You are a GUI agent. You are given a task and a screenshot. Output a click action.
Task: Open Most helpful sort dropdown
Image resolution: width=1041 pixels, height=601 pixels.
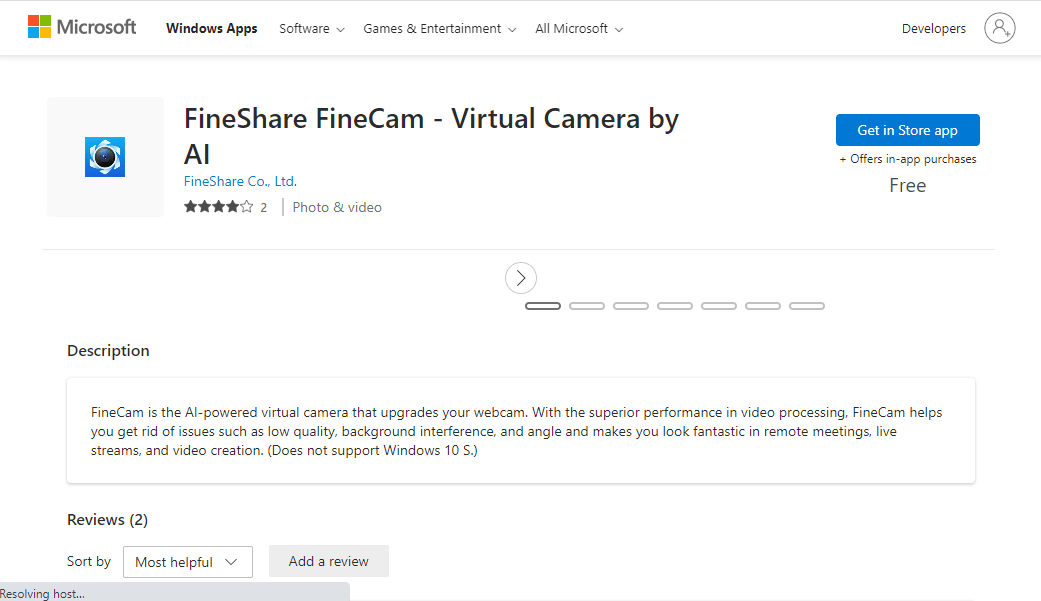point(188,562)
